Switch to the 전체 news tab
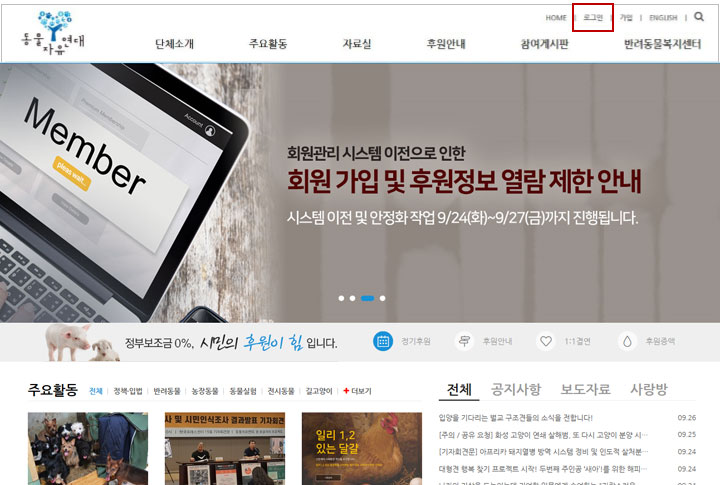 pos(459,389)
